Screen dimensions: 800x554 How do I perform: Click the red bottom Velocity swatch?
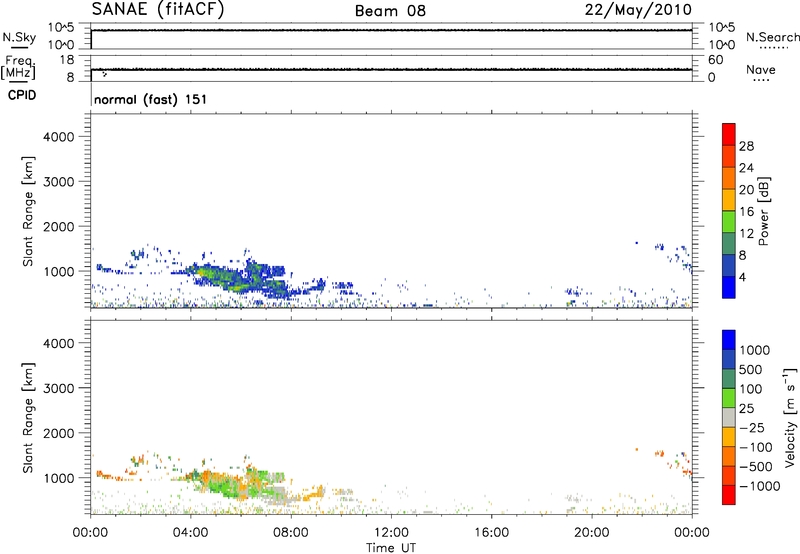pyautogui.click(x=729, y=495)
